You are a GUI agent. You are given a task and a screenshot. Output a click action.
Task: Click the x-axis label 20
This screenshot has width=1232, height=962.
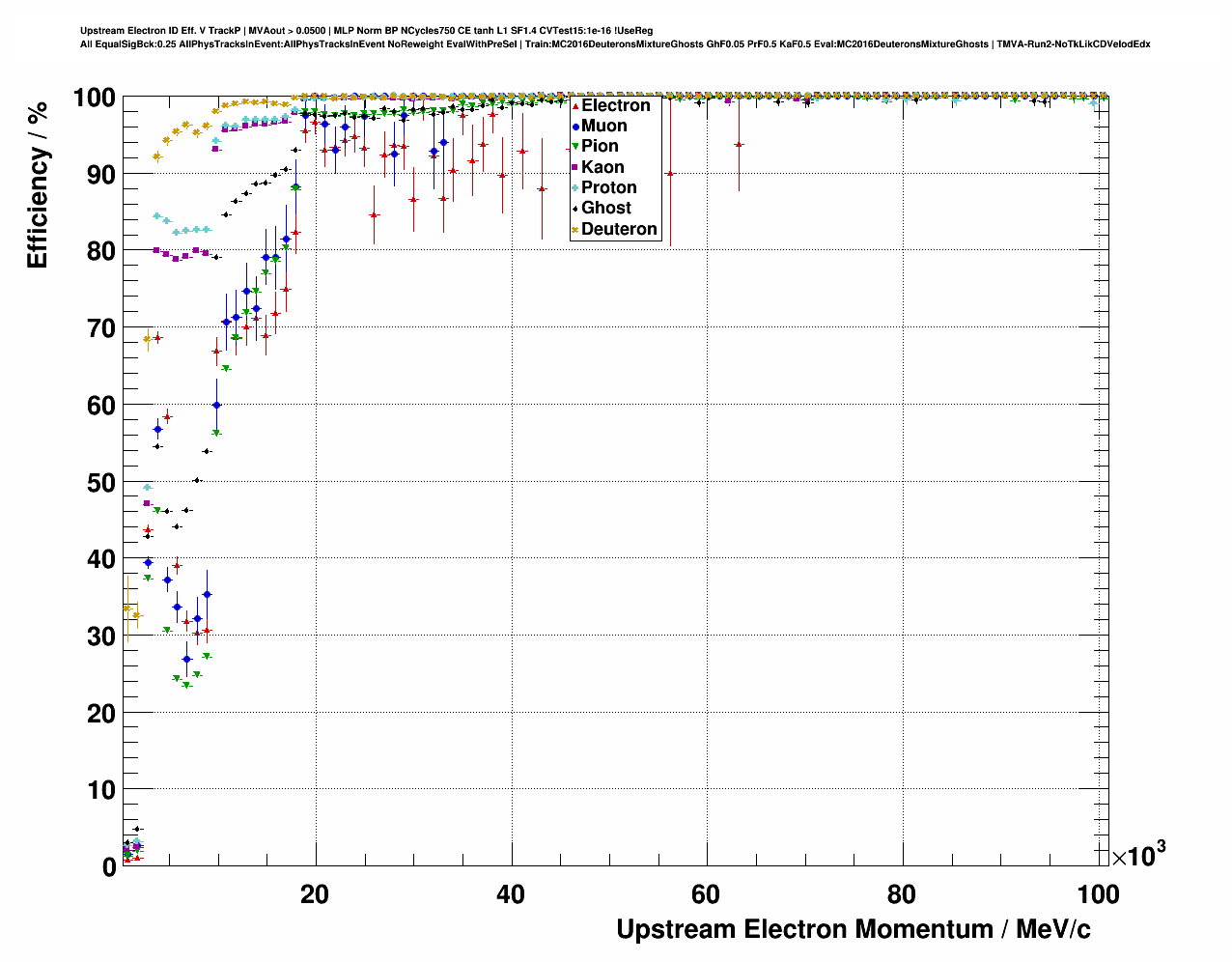coord(315,894)
